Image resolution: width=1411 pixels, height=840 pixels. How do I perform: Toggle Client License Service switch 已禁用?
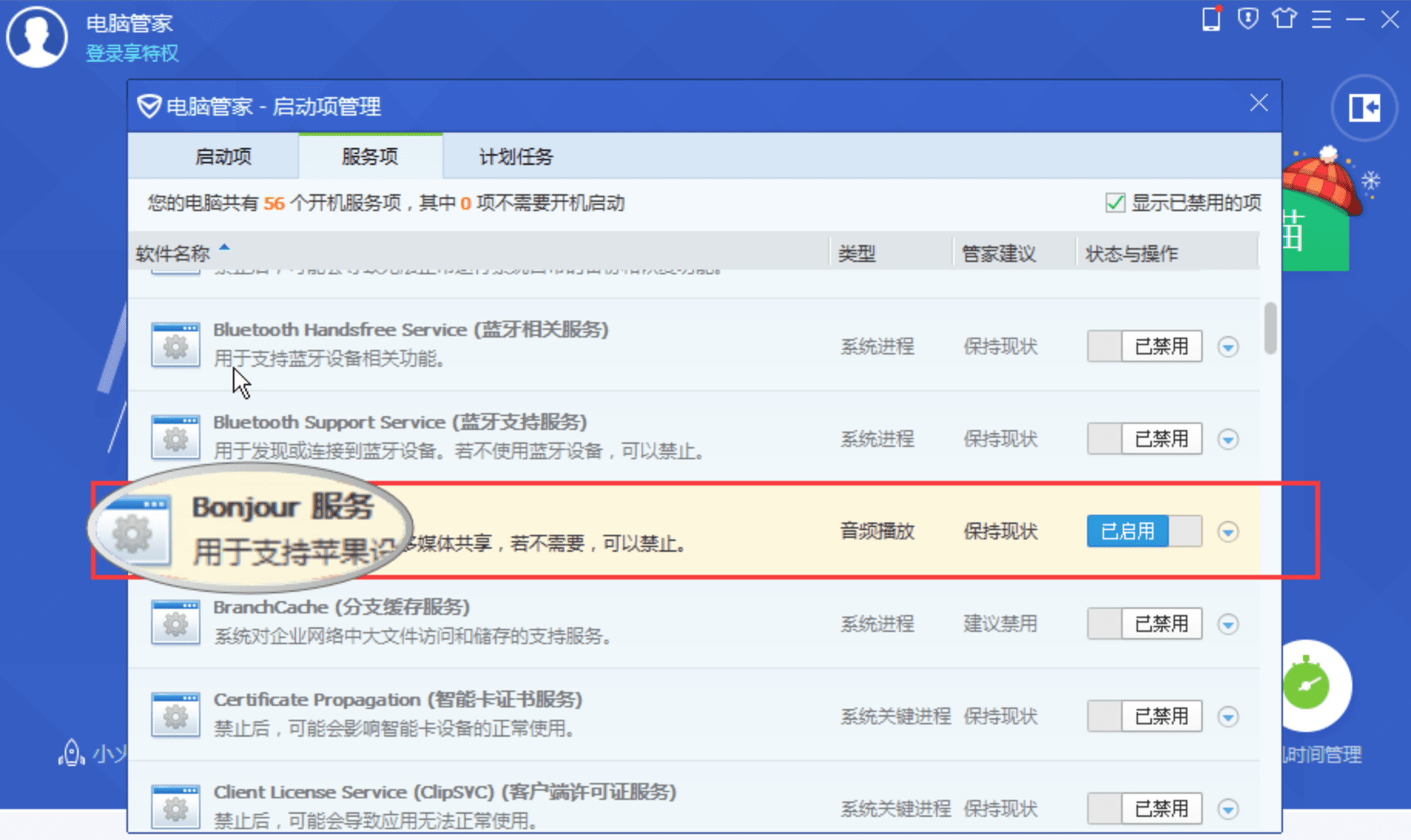tap(1144, 808)
